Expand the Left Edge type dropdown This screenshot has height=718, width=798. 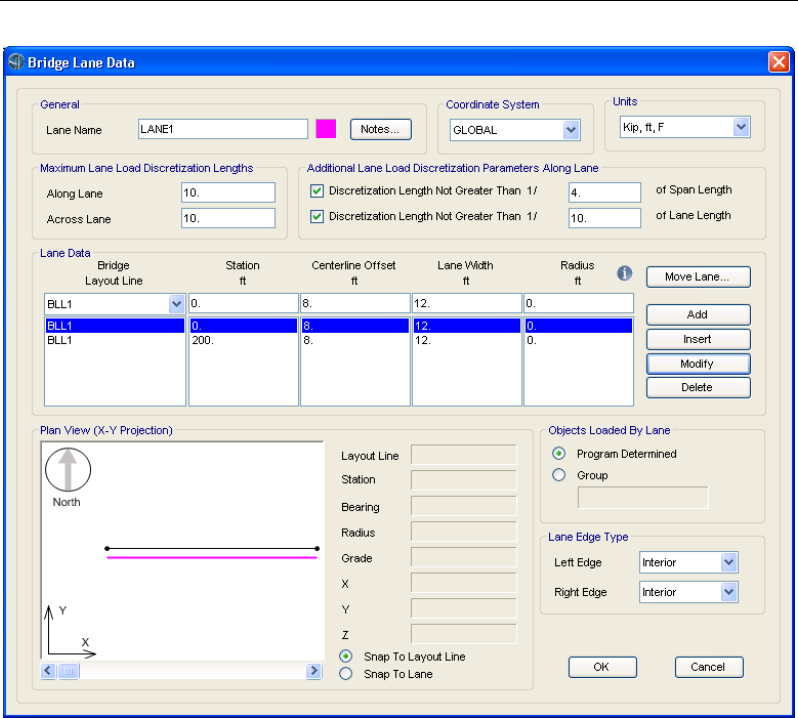pos(728,562)
